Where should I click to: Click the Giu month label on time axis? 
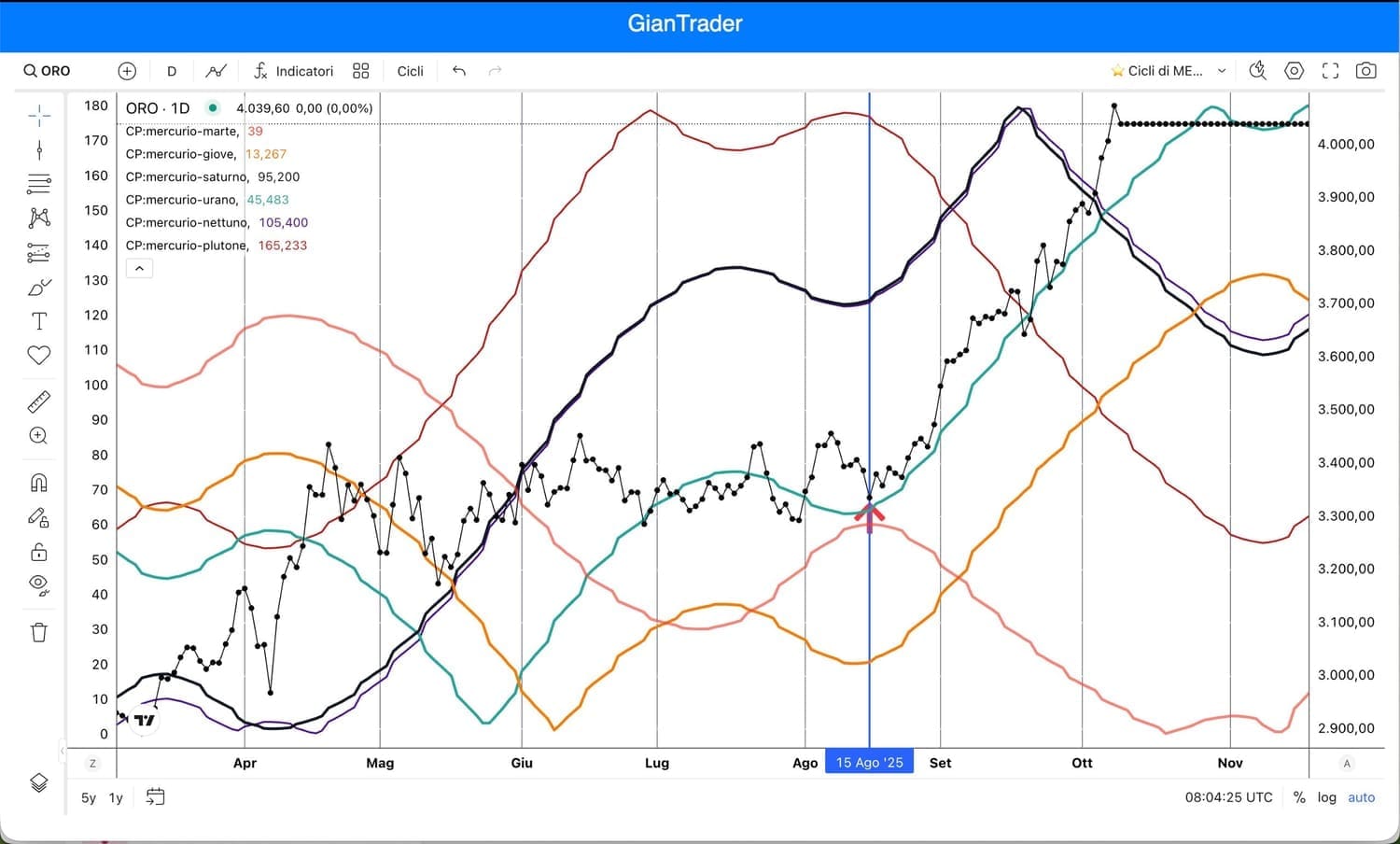pyautogui.click(x=522, y=763)
